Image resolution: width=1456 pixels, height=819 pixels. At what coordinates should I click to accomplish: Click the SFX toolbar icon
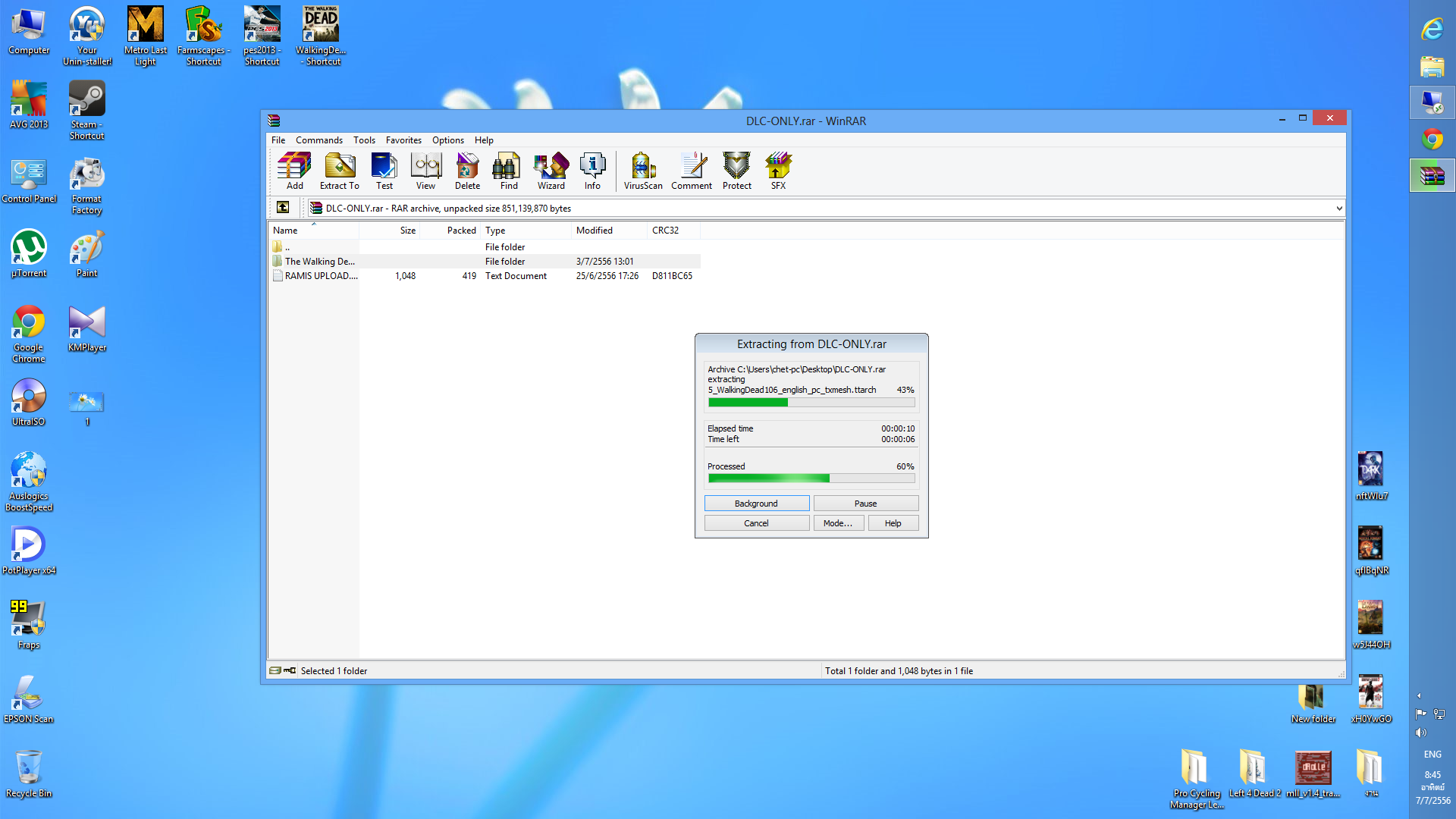[778, 171]
